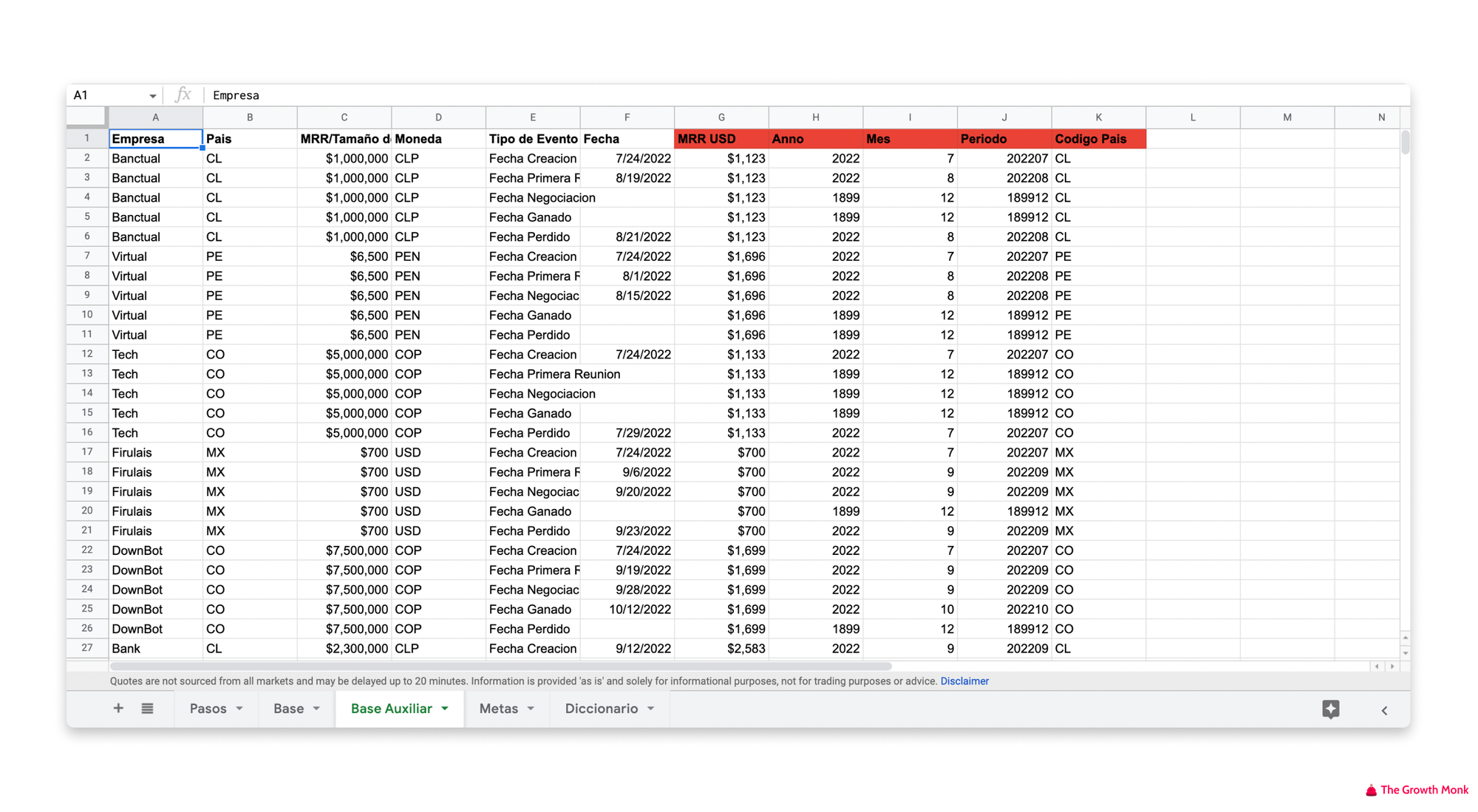Click the Codigo Pais header cell
Screen dimensions: 1478x812
tap(1098, 139)
